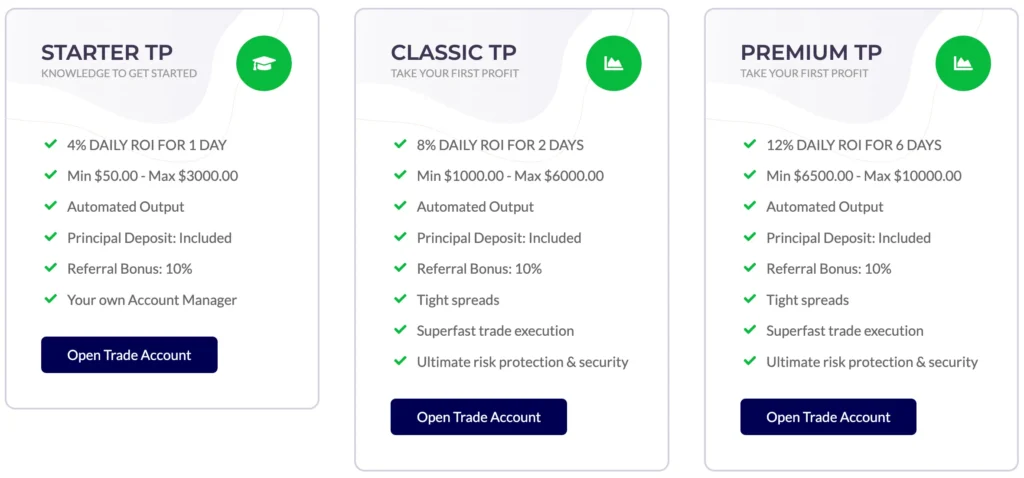
Task: Select the STARTER TP plan heading
Action: [107, 52]
